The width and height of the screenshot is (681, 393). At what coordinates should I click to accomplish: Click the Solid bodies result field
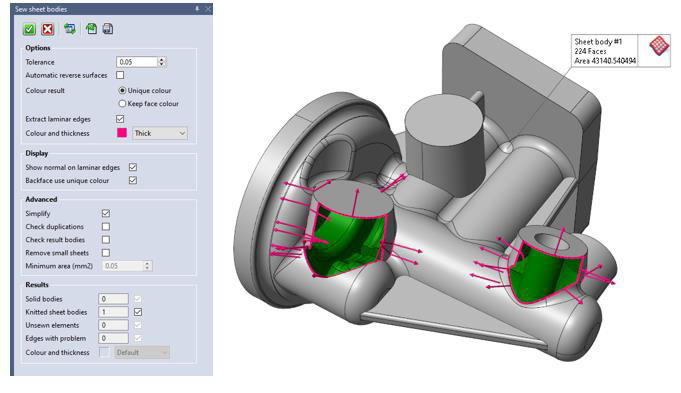click(113, 299)
